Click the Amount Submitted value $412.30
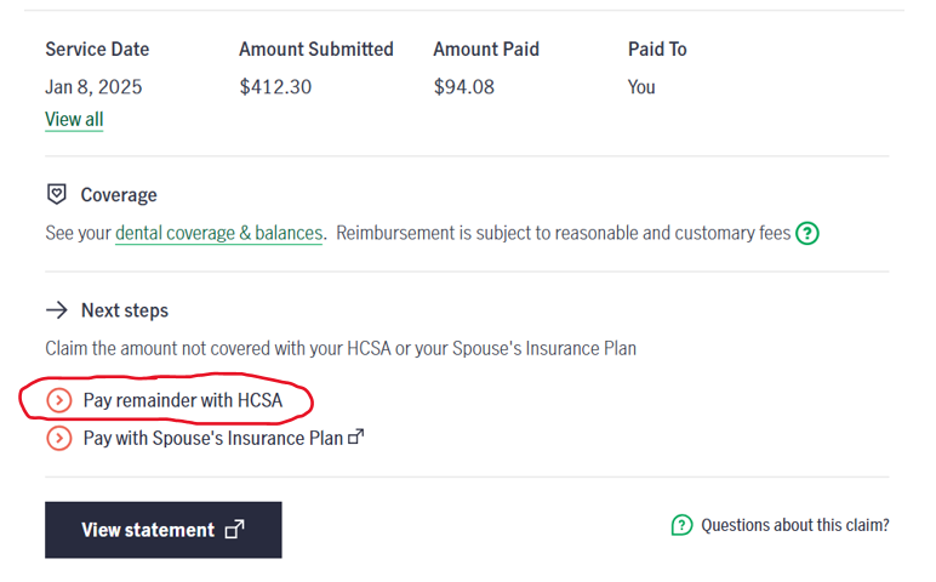936x582 pixels. pyautogui.click(x=276, y=87)
